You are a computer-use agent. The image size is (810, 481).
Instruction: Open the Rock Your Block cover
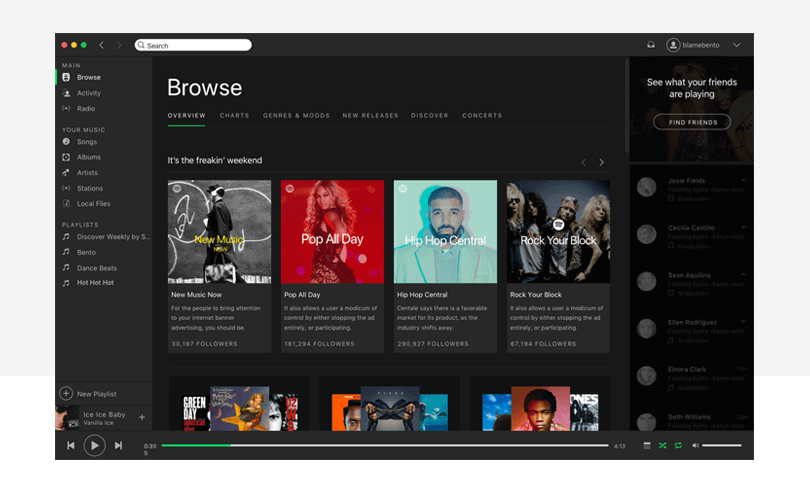click(558, 231)
